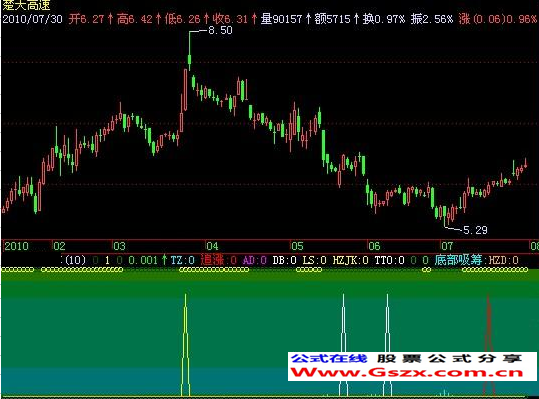Select the opening price 开6.27 value

tap(86, 19)
